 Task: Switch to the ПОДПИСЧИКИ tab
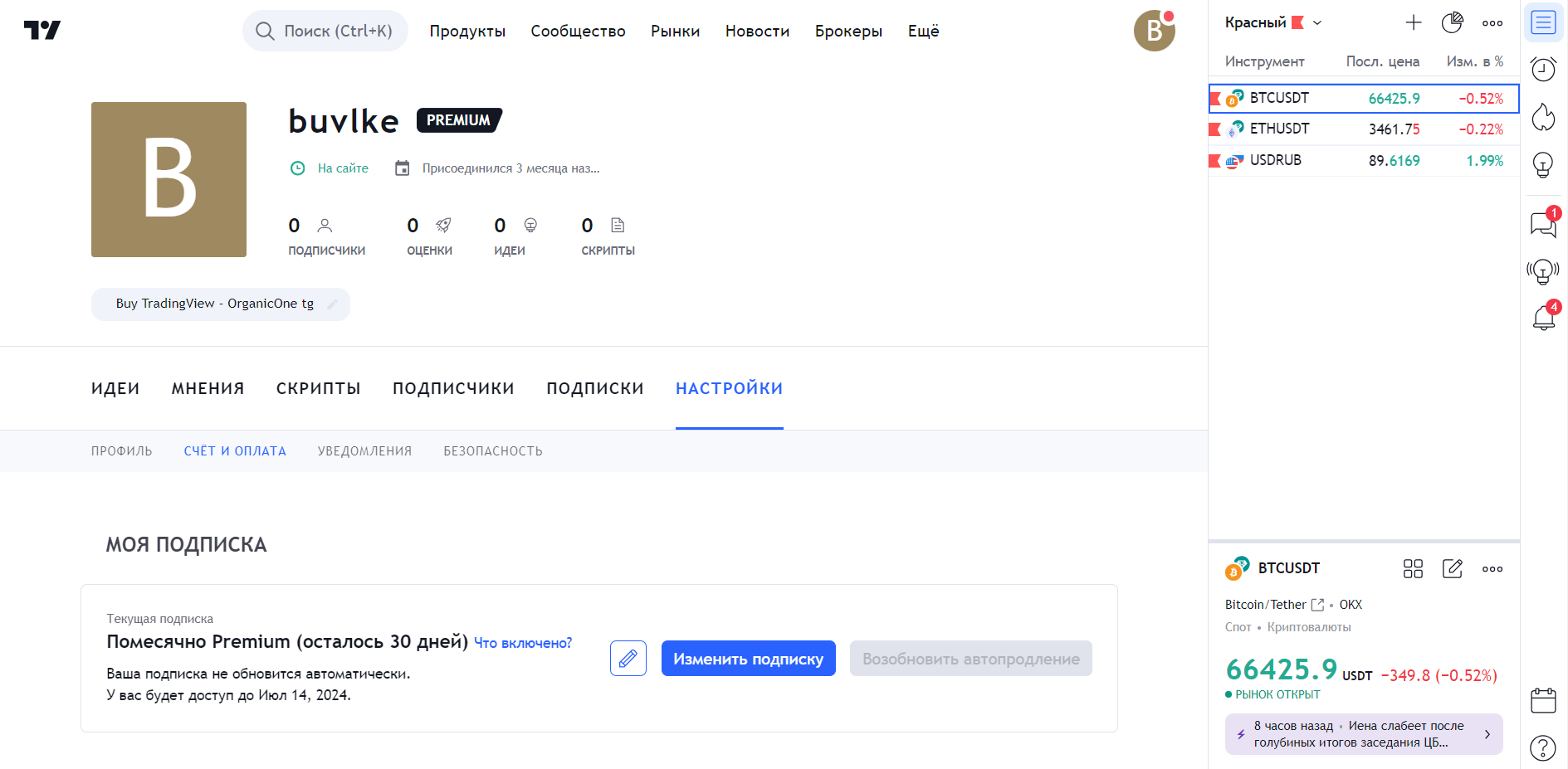coord(453,388)
